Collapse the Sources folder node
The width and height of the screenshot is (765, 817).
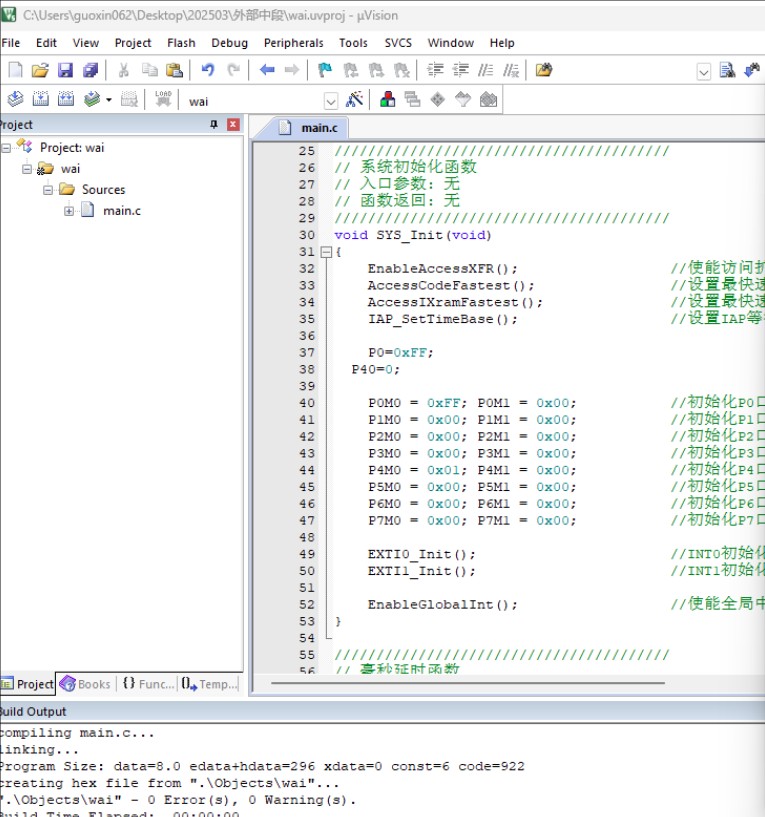pos(47,190)
